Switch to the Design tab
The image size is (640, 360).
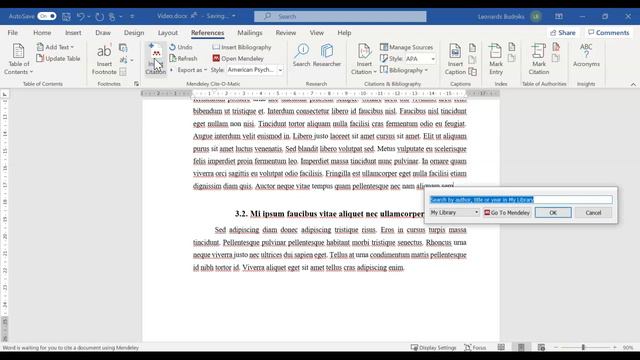click(x=134, y=33)
